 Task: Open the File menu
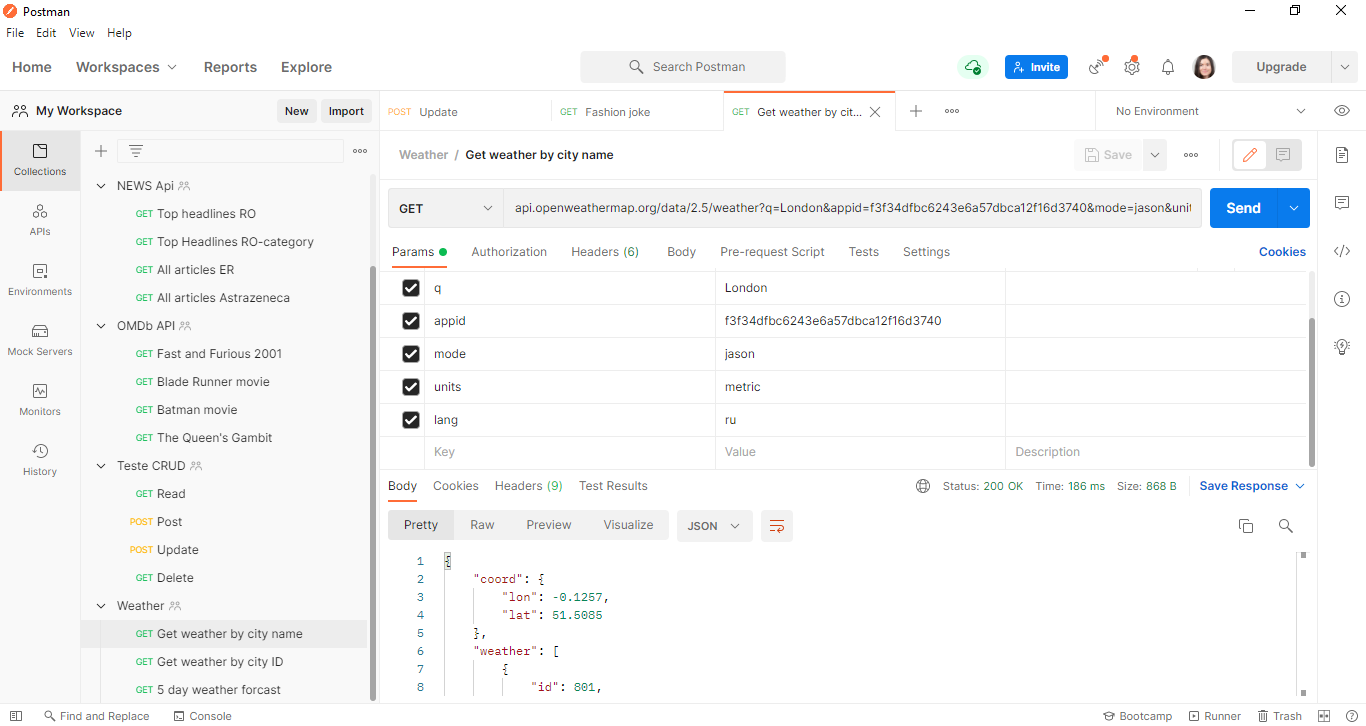15,33
